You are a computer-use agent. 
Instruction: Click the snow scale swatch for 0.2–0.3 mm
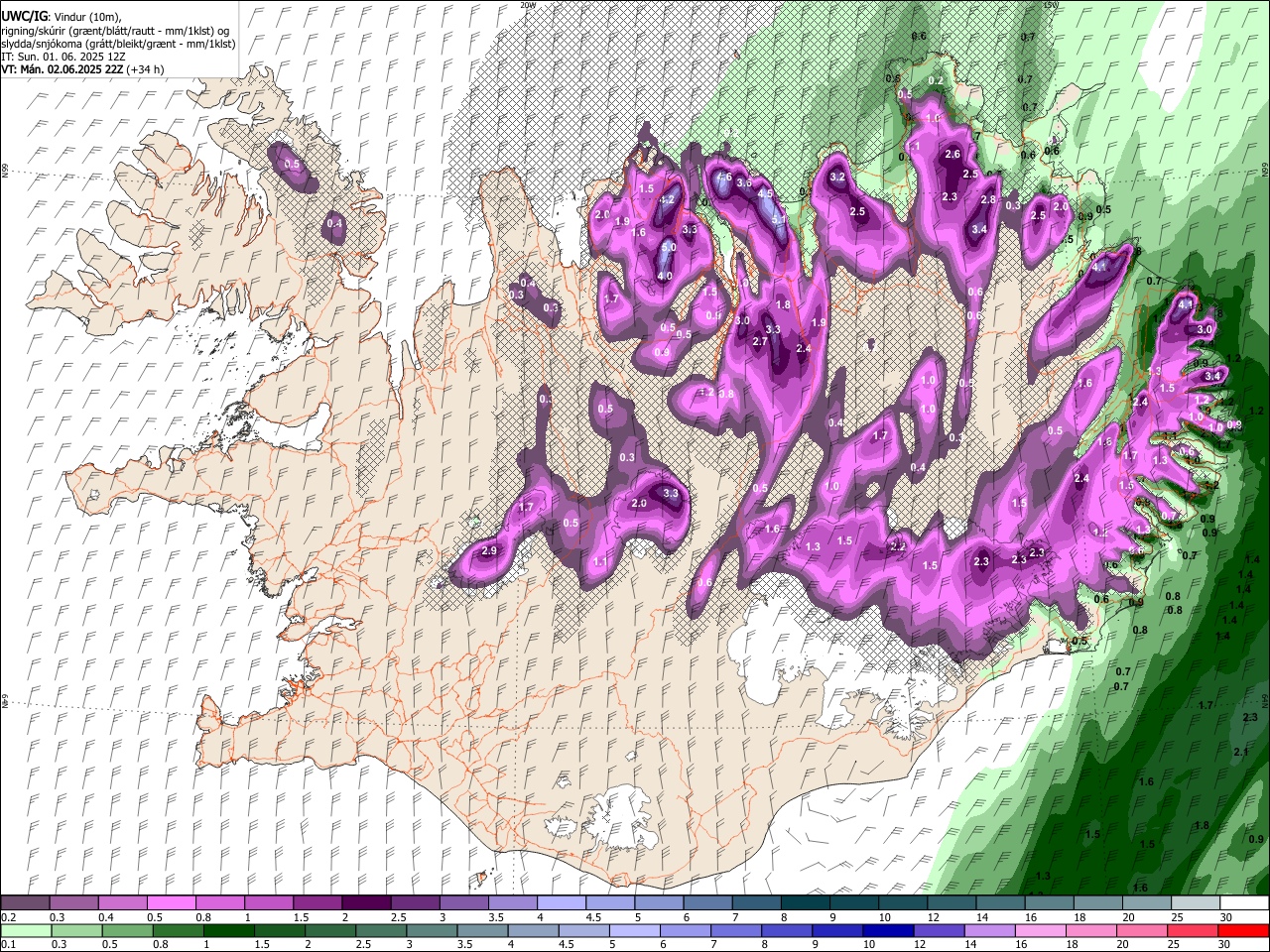[x=26, y=903]
